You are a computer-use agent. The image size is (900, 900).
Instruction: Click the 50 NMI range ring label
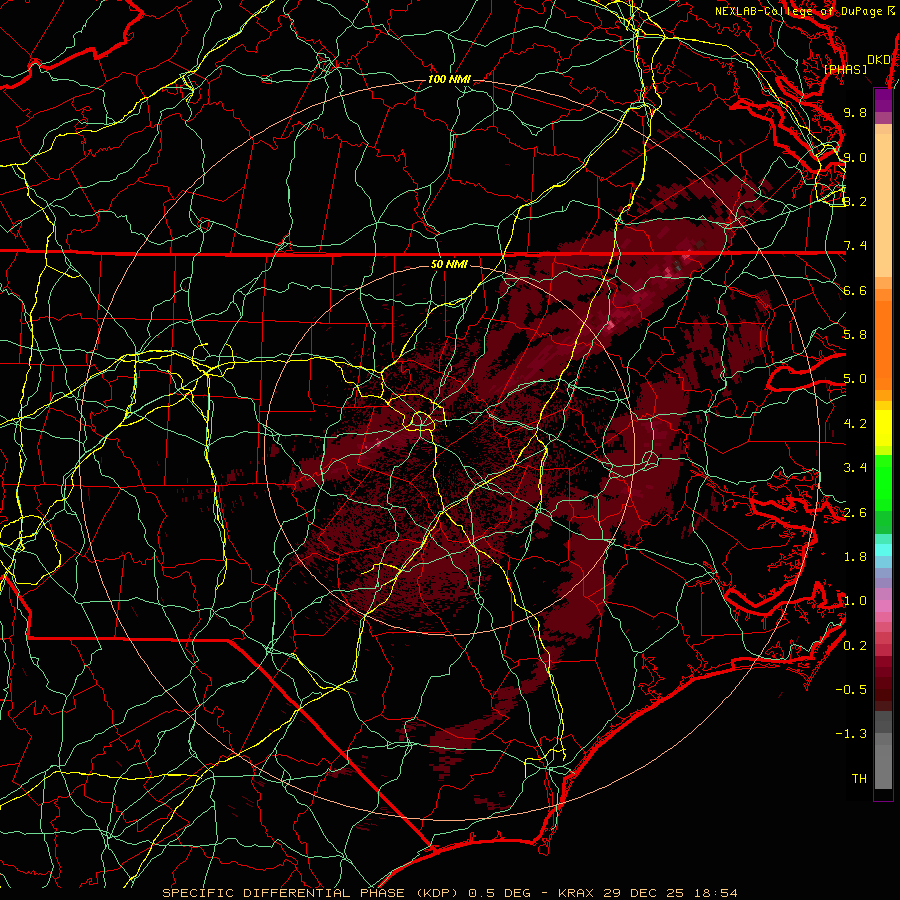pyautogui.click(x=449, y=264)
